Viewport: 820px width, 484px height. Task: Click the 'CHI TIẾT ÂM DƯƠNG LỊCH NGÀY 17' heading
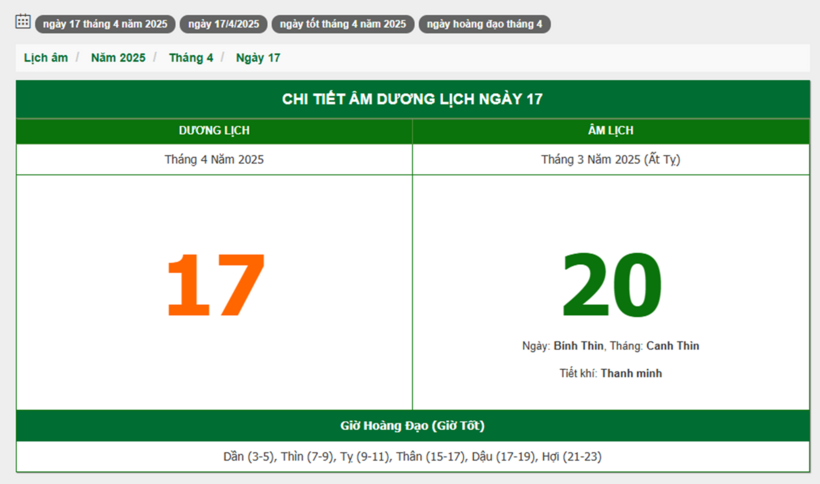click(x=412, y=99)
